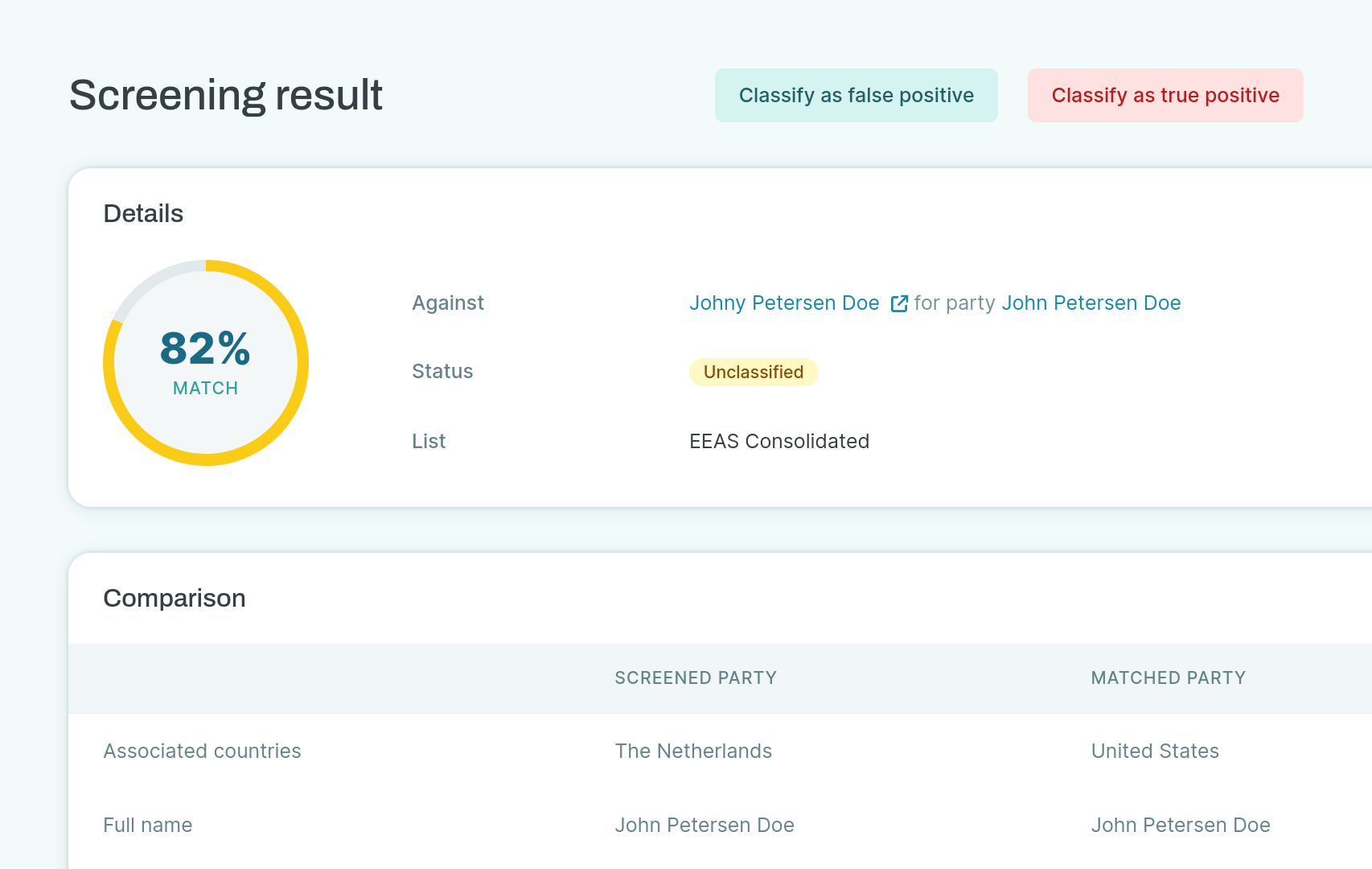The width and height of the screenshot is (1372, 869).
Task: Open the Johny Petersen Doe screening record
Action: tap(784, 303)
